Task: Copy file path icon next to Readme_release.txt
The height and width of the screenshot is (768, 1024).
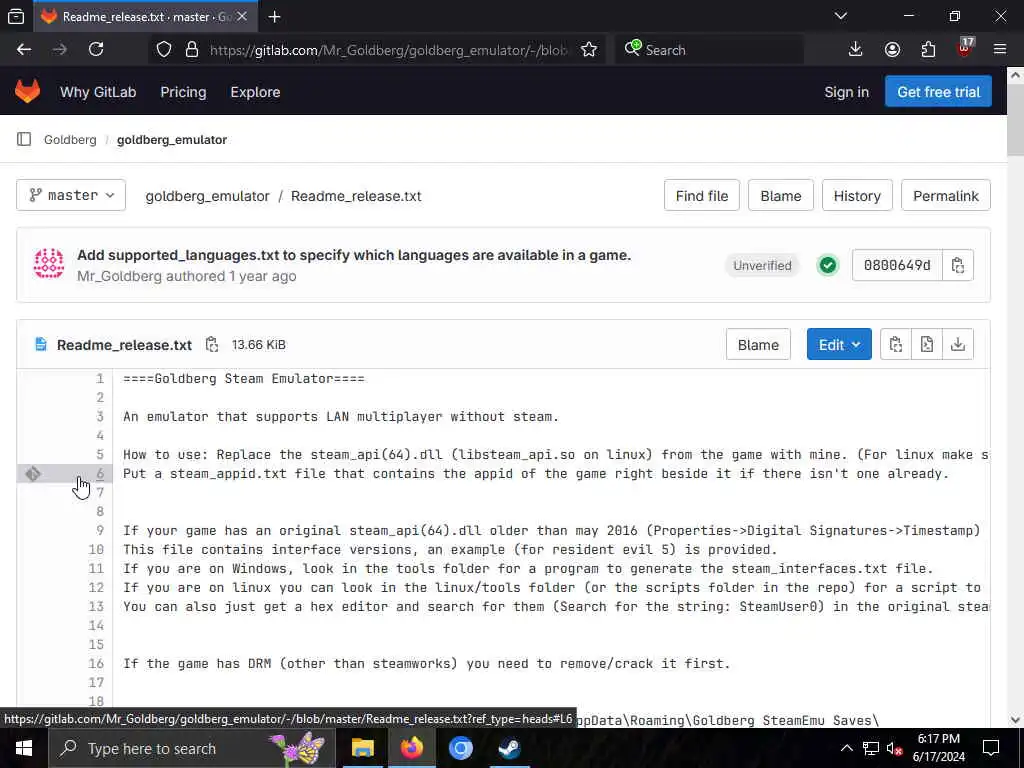Action: tap(212, 344)
